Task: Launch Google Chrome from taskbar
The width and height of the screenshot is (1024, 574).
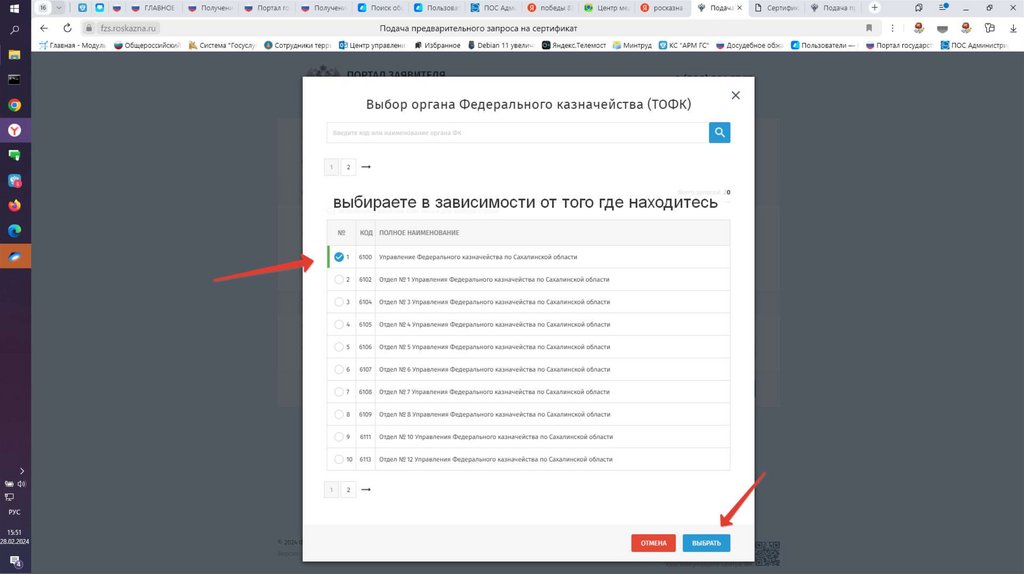Action: tap(14, 105)
